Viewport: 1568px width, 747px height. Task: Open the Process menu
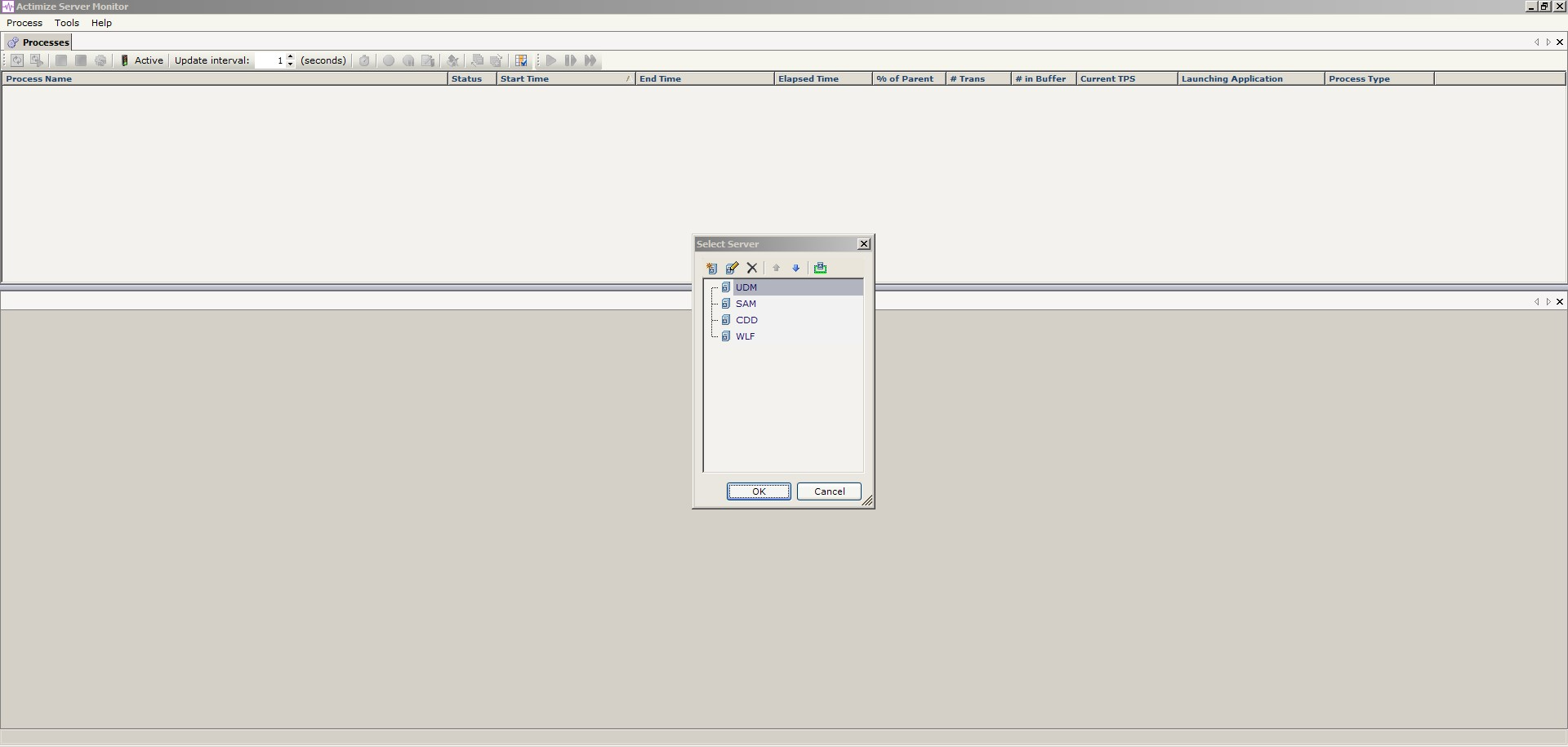coord(24,23)
